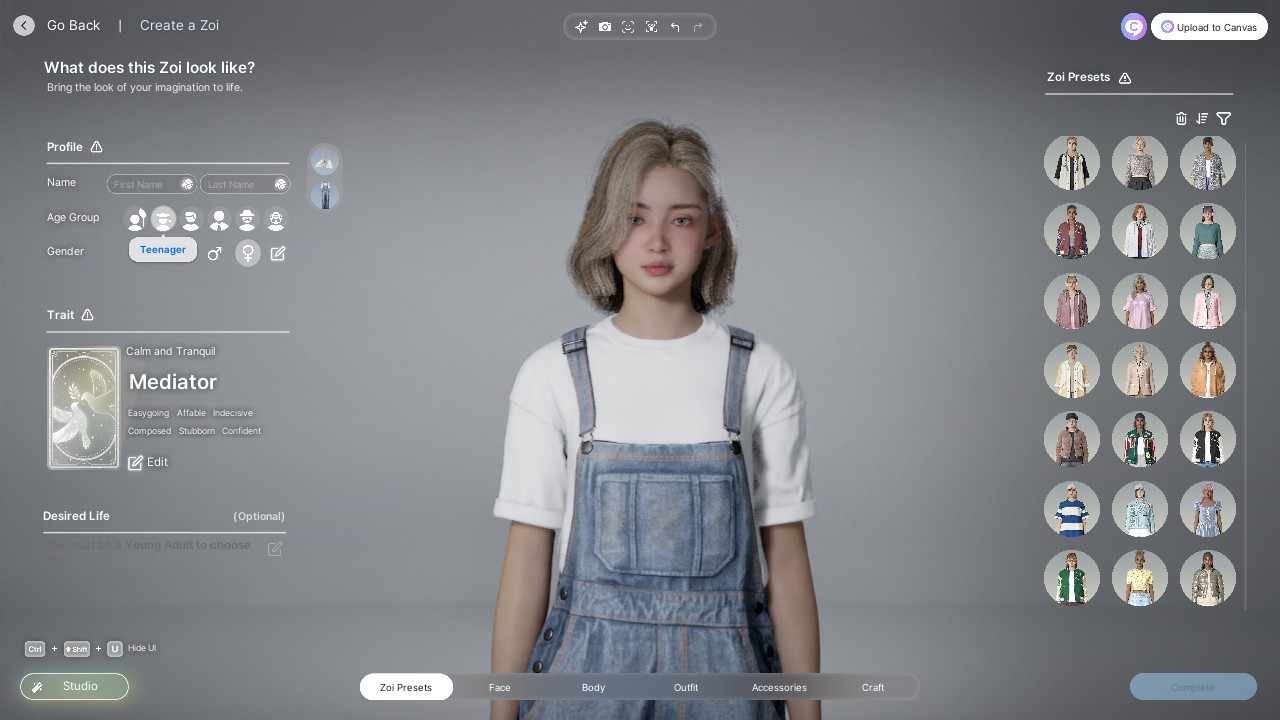This screenshot has width=1280, height=720.
Task: Open the Zoi Presets filter
Action: [1224, 118]
